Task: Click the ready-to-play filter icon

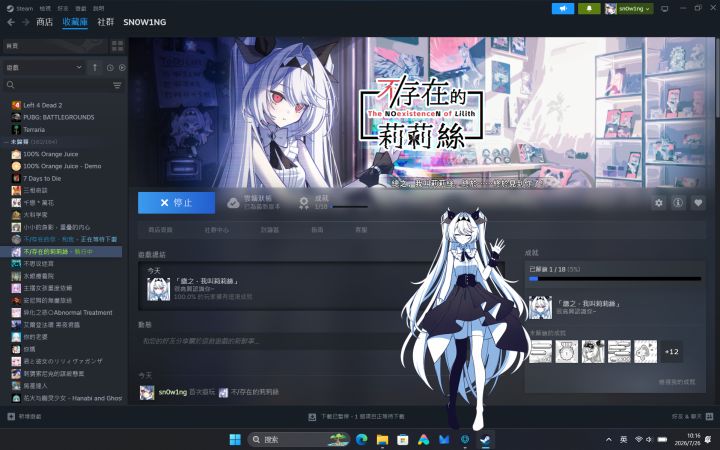Action: coord(122,68)
